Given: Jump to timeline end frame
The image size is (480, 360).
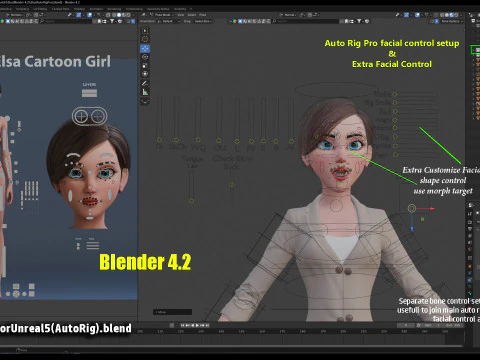Looking at the screenshot, I should [207, 325].
